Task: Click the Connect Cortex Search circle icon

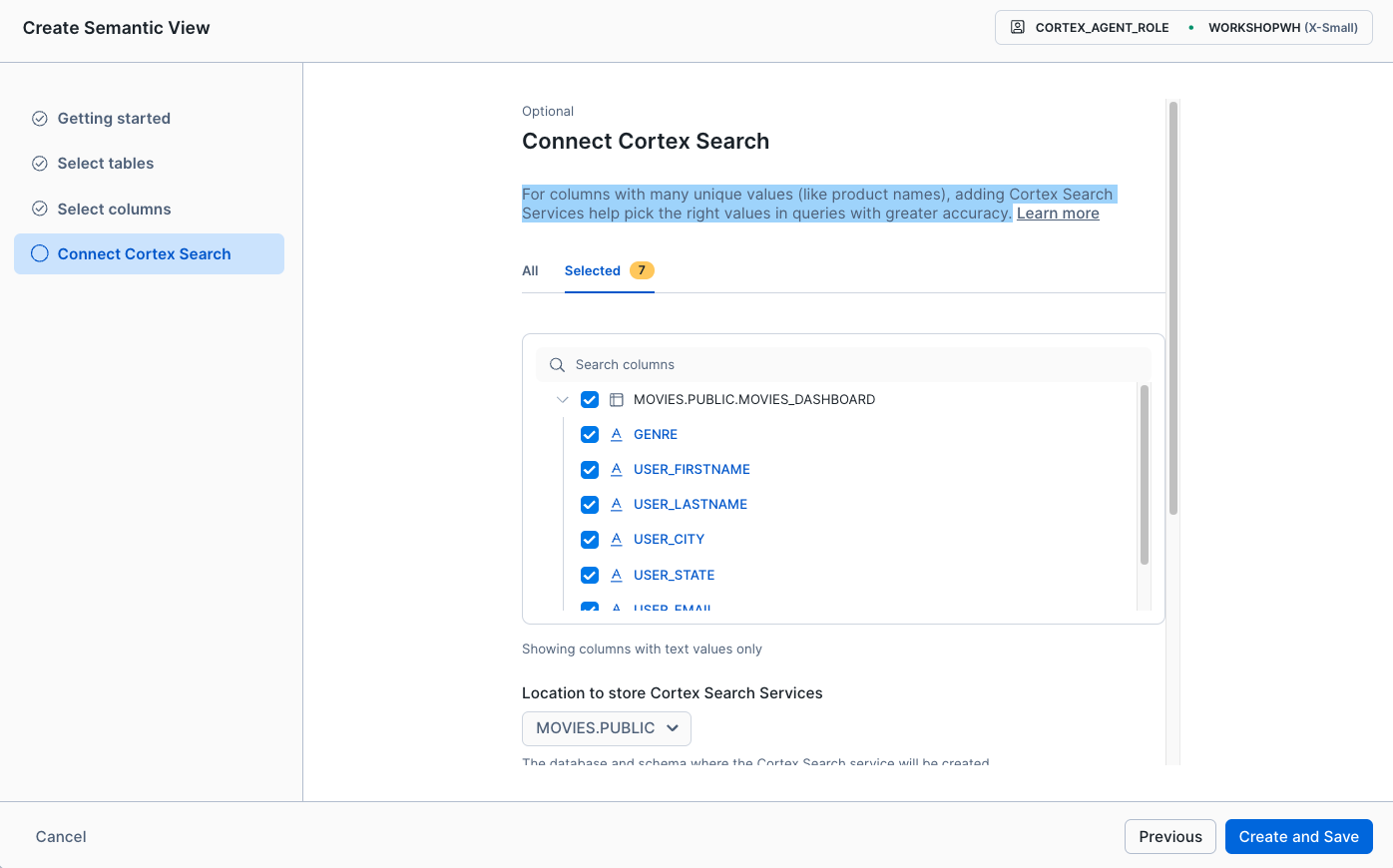Action: click(x=40, y=253)
